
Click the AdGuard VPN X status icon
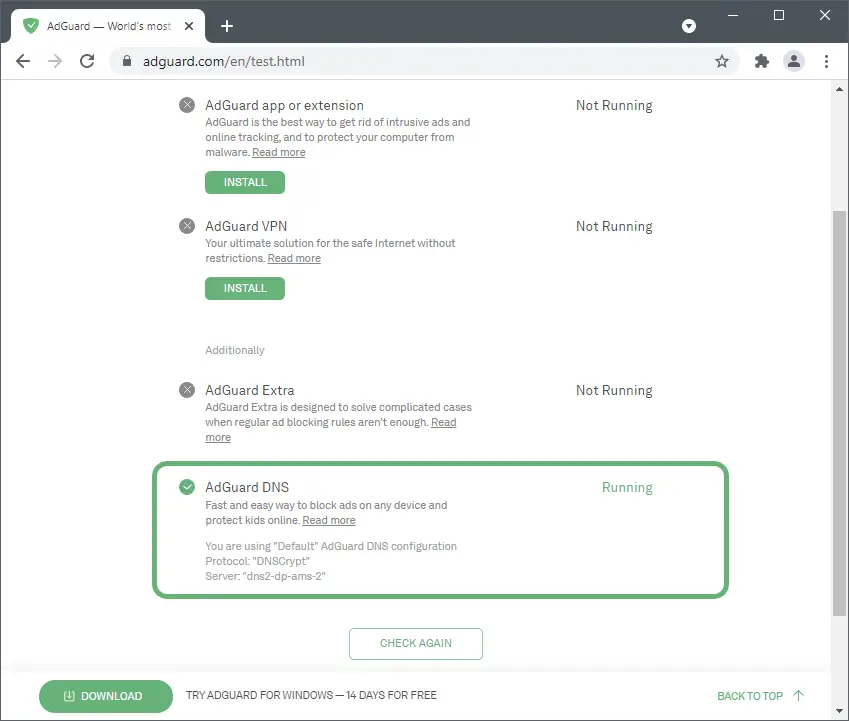click(x=187, y=226)
